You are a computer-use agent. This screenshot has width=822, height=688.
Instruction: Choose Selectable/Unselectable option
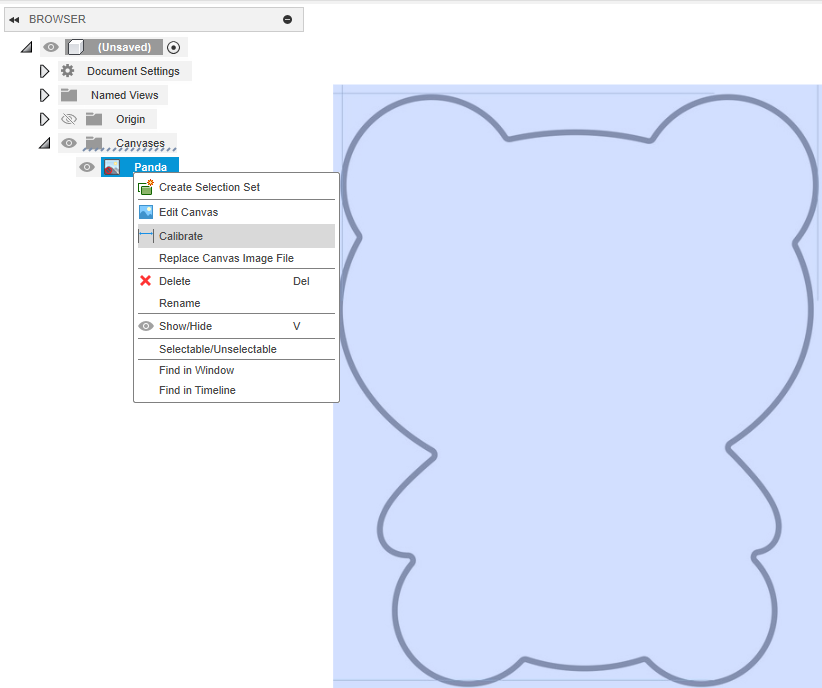click(x=236, y=349)
